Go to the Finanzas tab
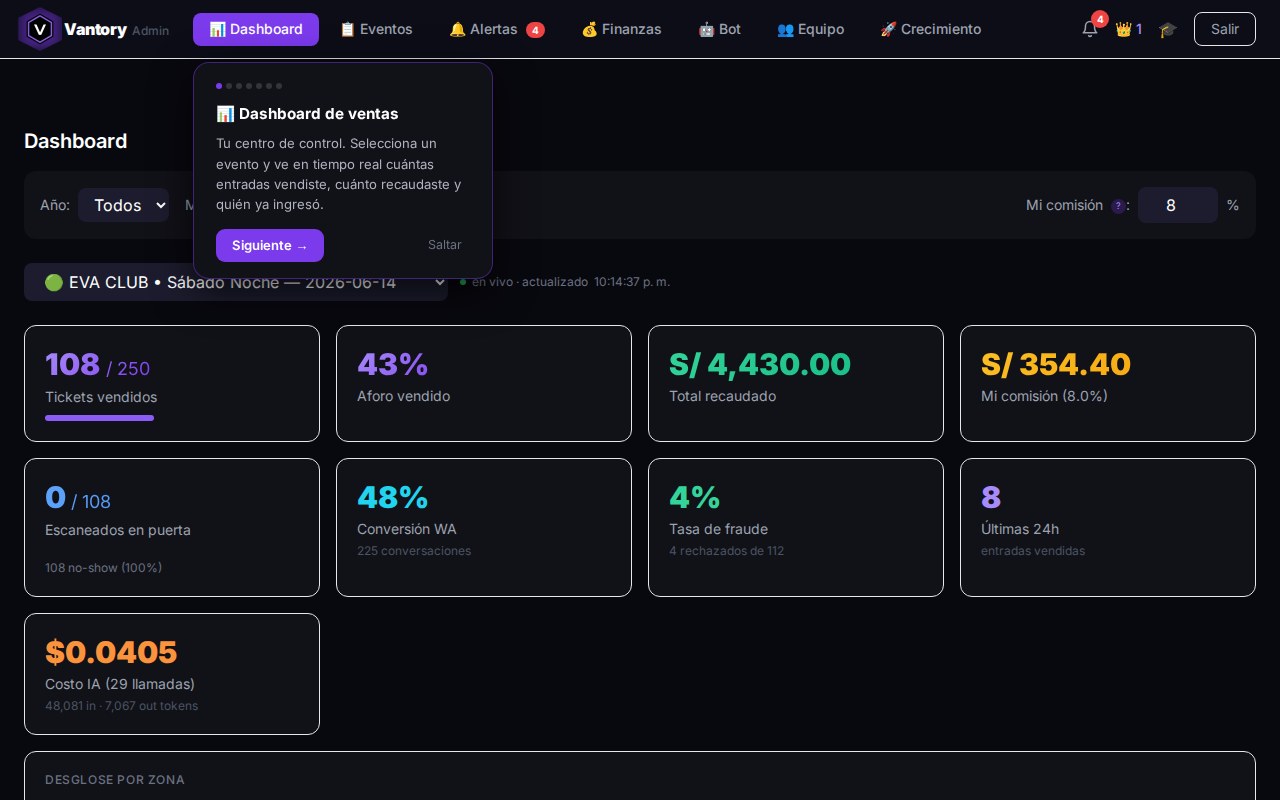Image resolution: width=1280 pixels, height=800 pixels. point(621,29)
